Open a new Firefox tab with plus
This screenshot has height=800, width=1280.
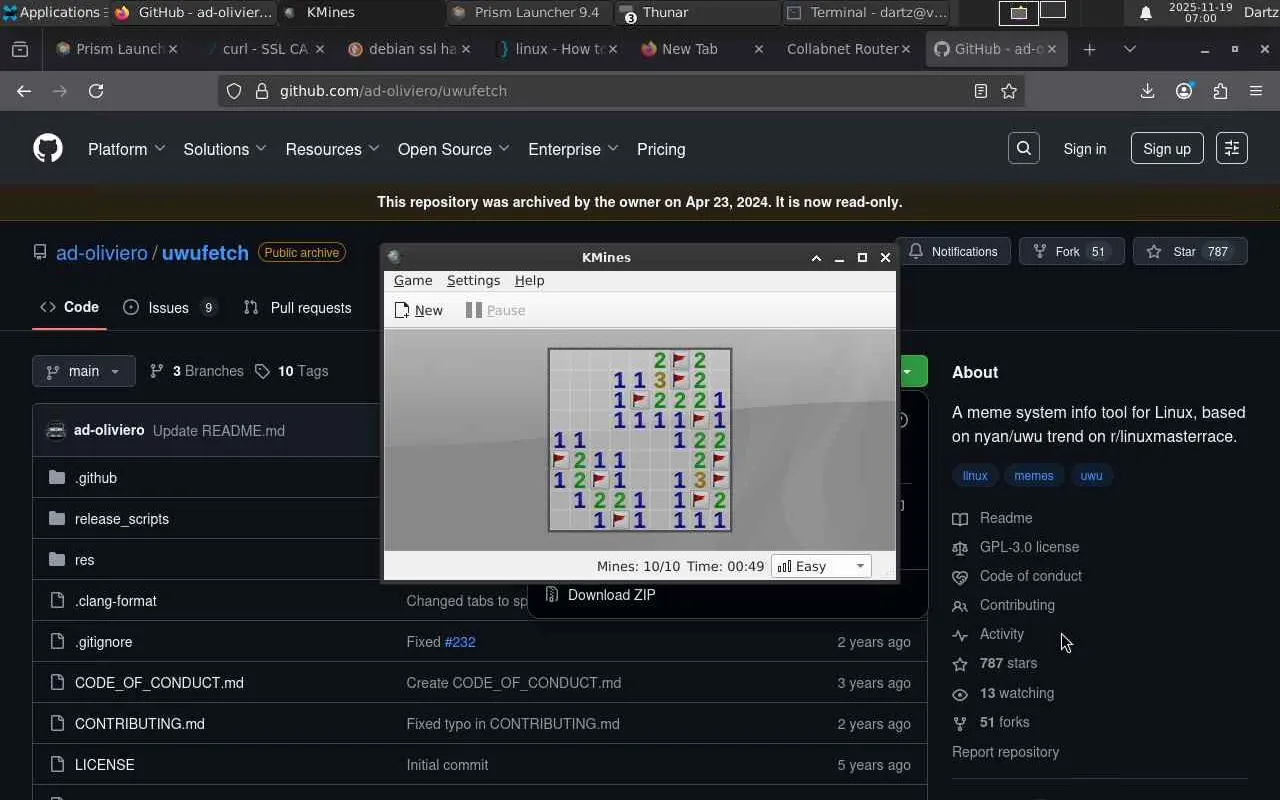(1090, 49)
